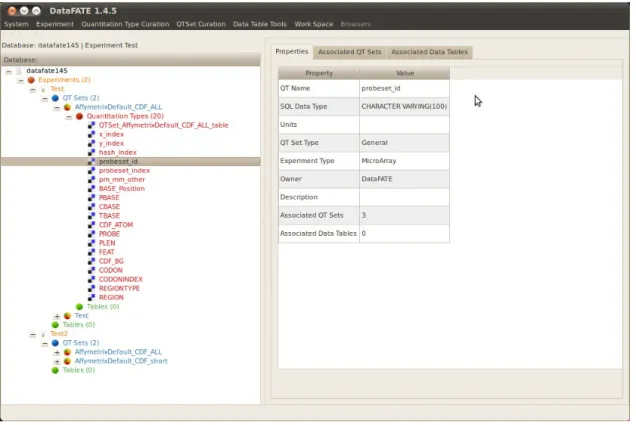Screen dimensions: 636x425
Task: Click the icon beside CDF_ATOM
Action: point(92,225)
